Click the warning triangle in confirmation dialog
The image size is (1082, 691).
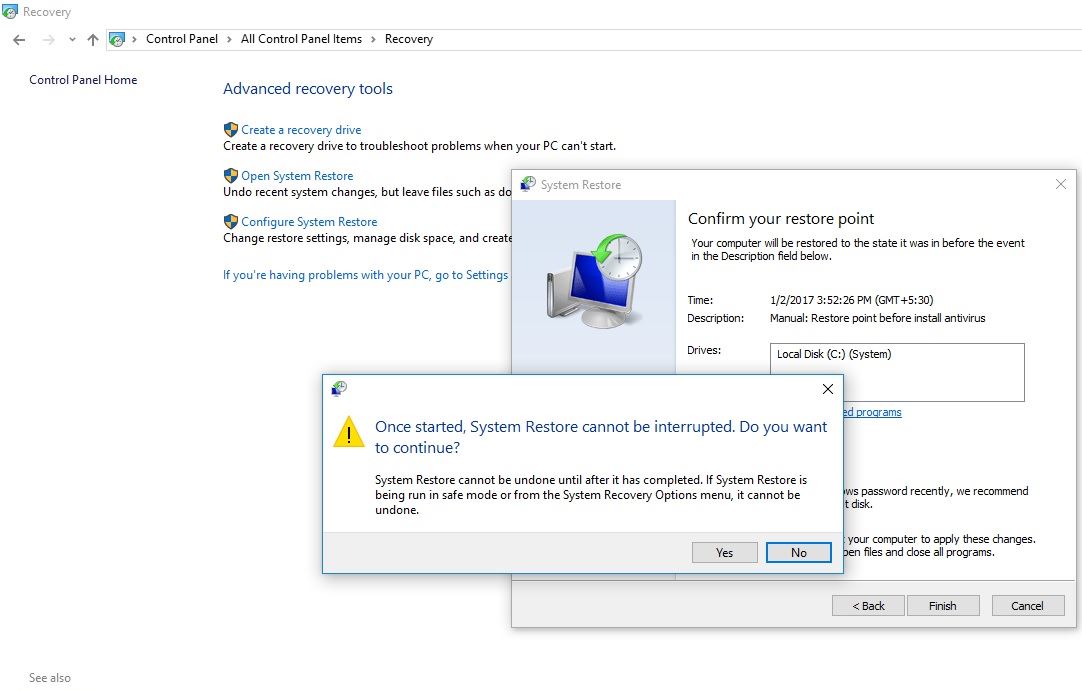(348, 432)
